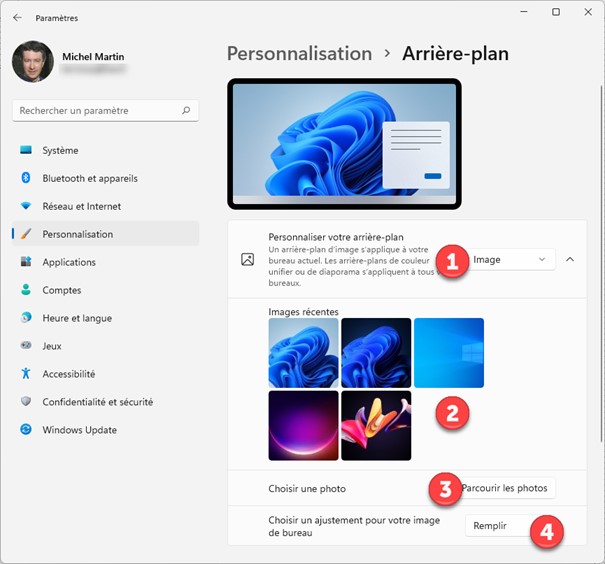This screenshot has width=605, height=564.
Task: Open the Remplir fit dropdown
Action: [510, 526]
